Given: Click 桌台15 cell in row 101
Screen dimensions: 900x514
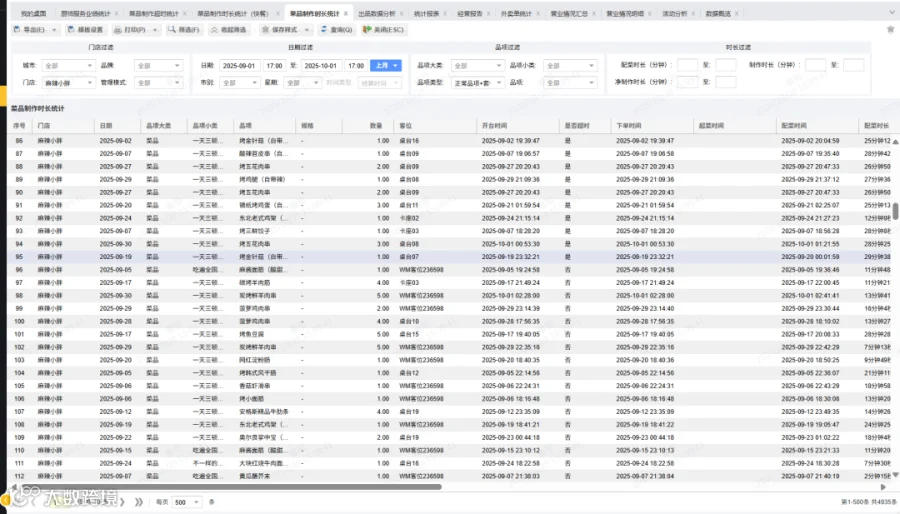Looking at the screenshot, I should coord(409,334).
